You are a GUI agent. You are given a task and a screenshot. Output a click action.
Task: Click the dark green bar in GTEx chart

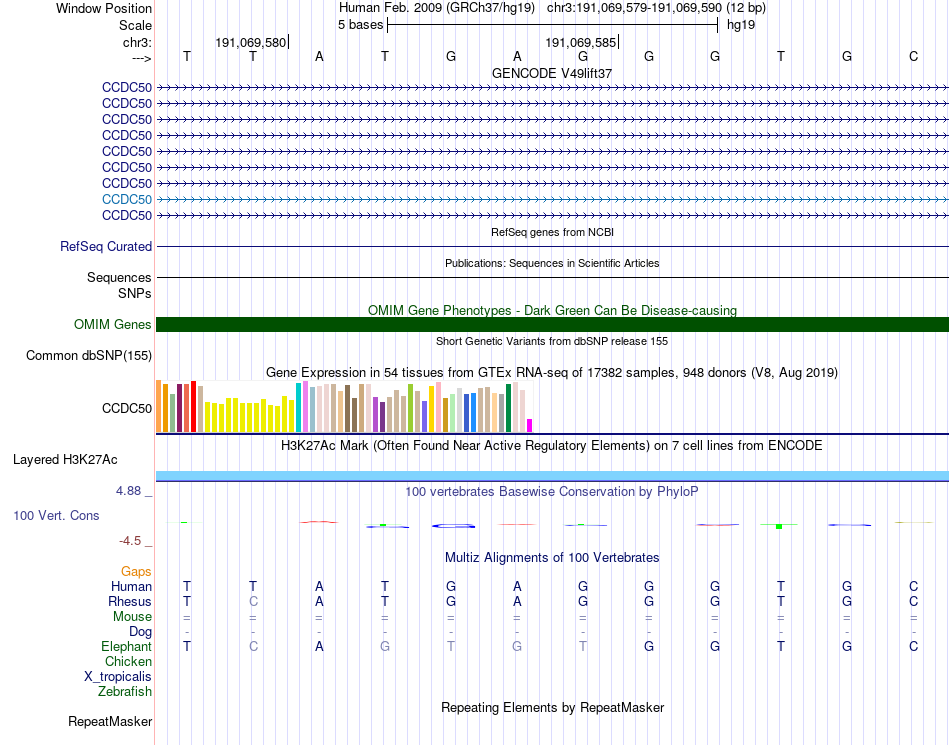point(508,408)
